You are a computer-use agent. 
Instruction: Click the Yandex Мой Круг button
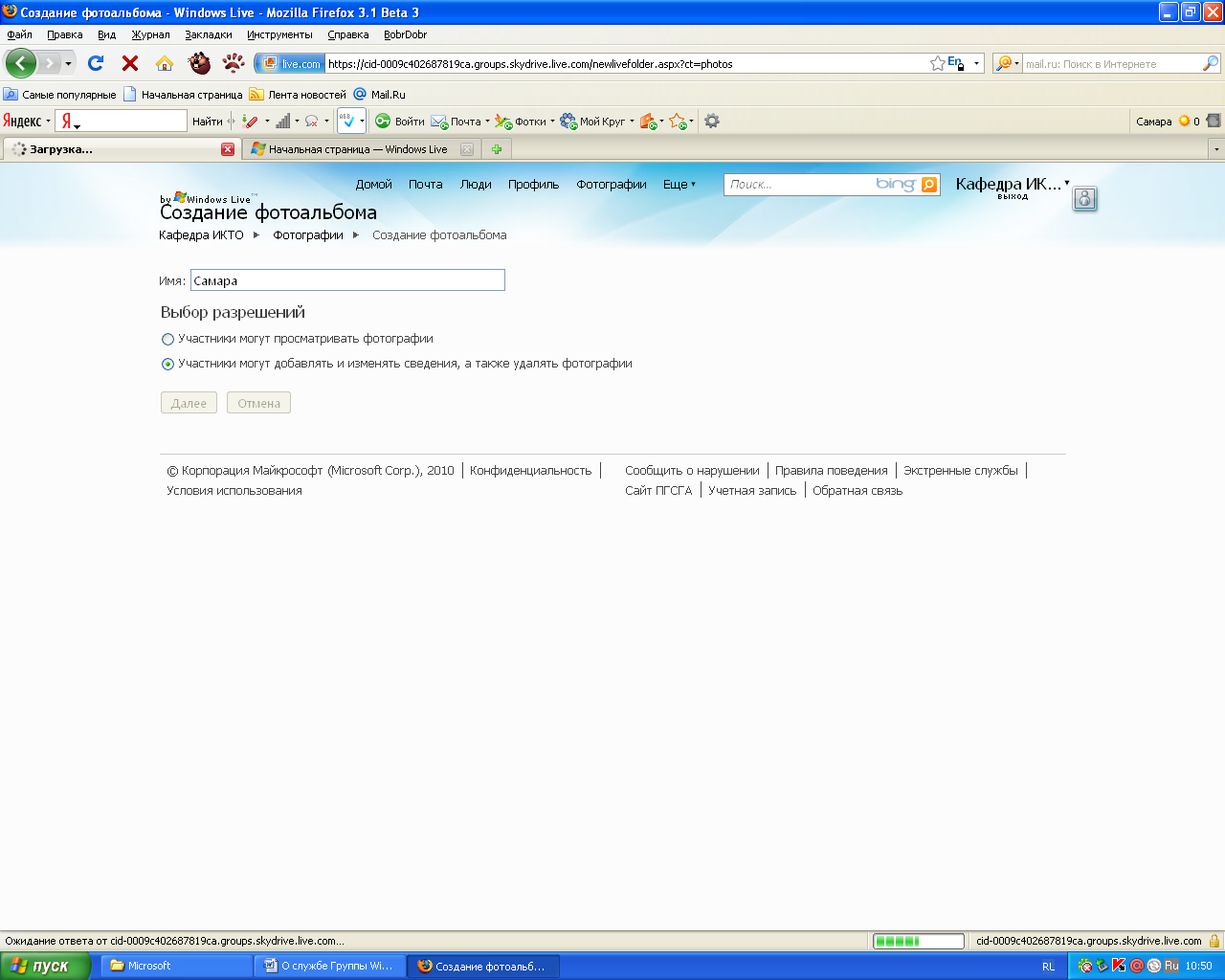(x=593, y=122)
